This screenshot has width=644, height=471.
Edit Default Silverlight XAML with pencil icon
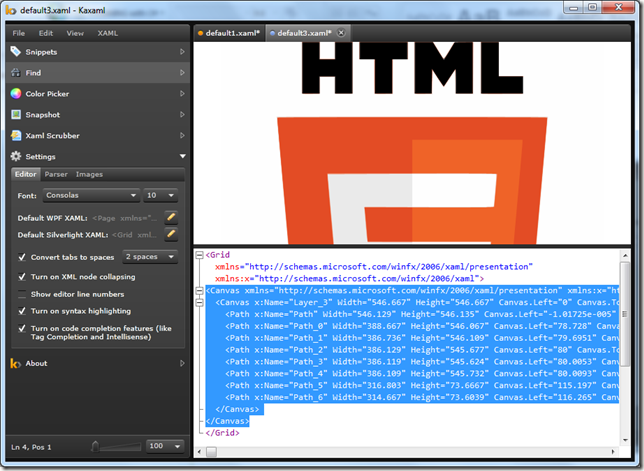pos(171,235)
